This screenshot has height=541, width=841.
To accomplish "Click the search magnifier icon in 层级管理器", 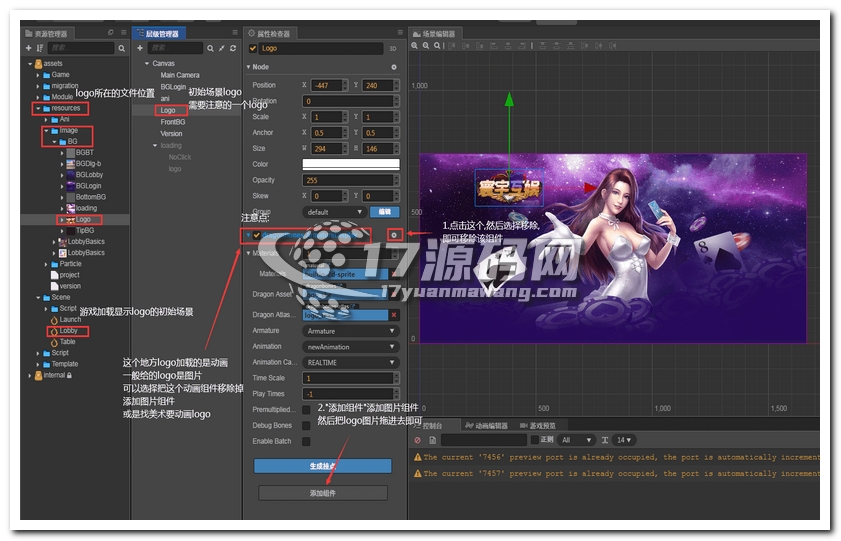I will (x=210, y=48).
